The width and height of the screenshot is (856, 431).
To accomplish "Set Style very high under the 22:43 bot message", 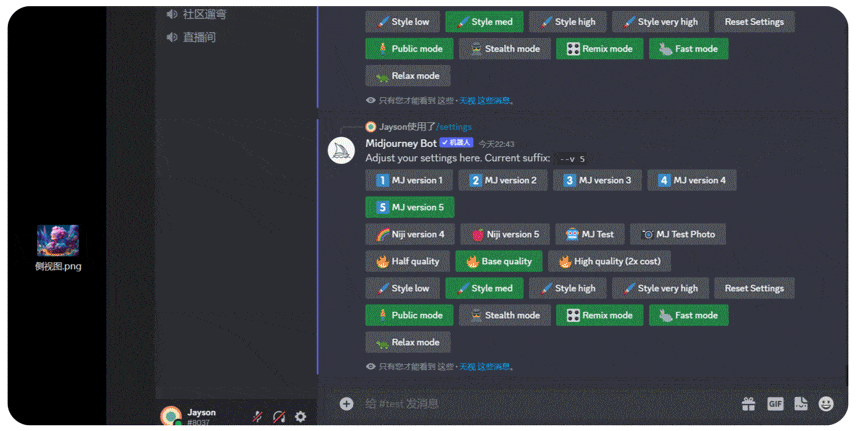I will (660, 288).
